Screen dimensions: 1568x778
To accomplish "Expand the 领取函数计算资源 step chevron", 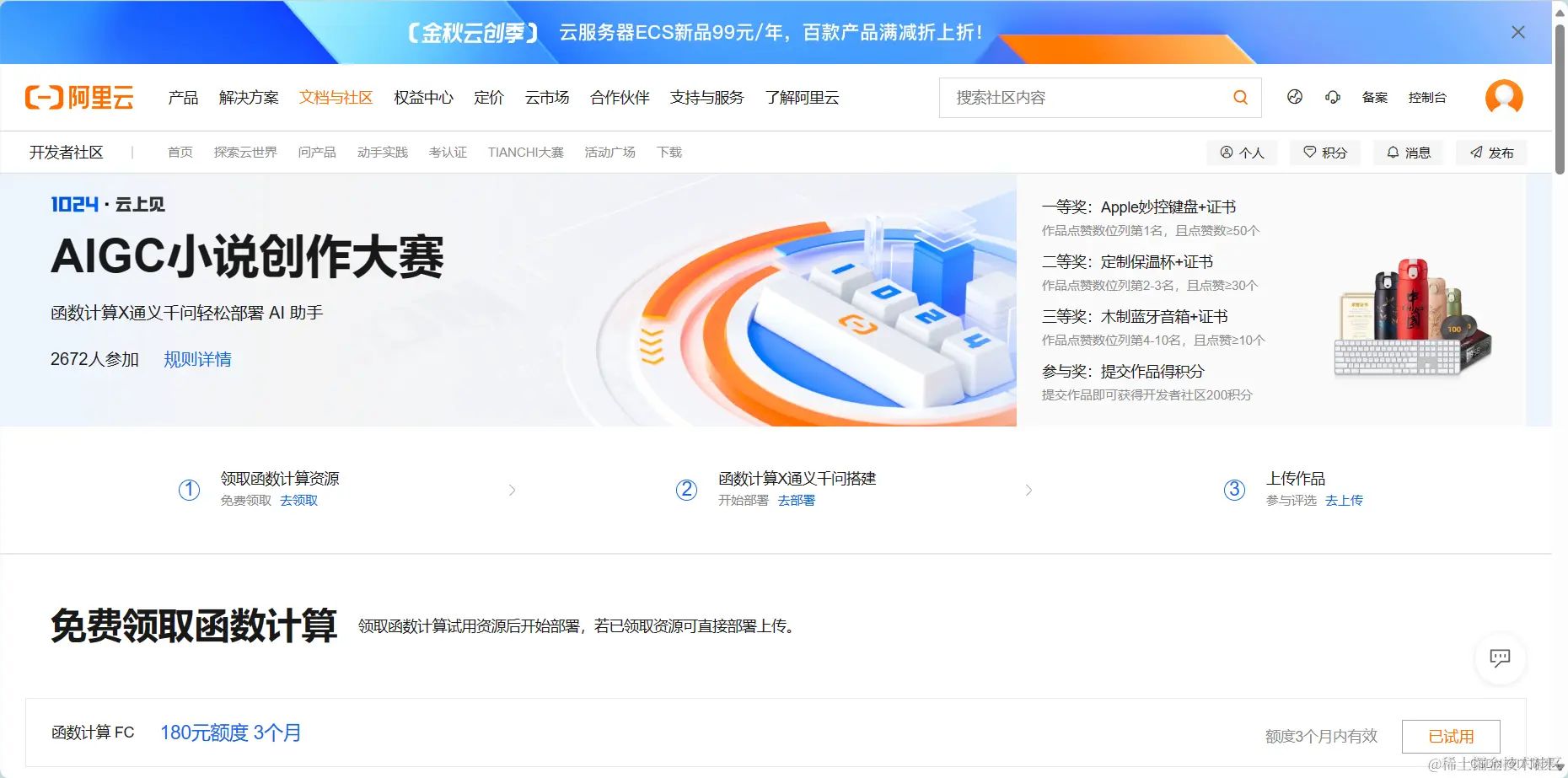I will [x=513, y=490].
